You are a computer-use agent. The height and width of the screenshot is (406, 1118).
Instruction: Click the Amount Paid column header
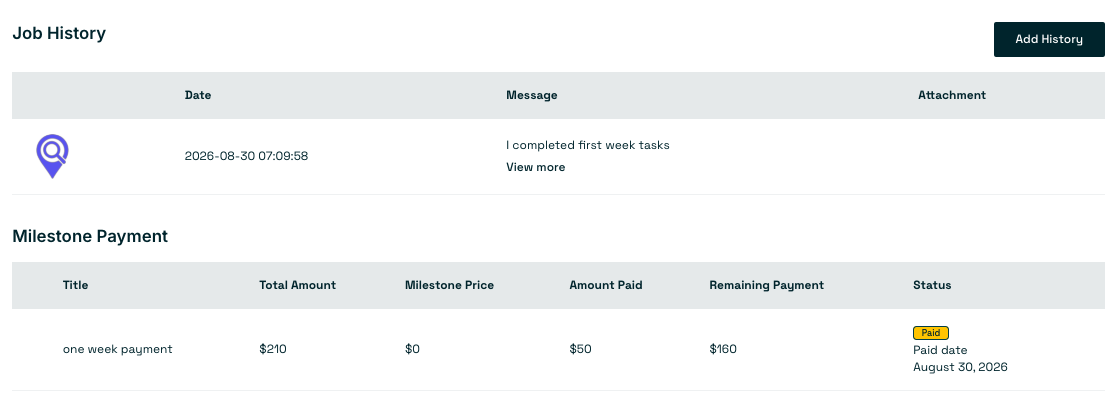(x=605, y=285)
